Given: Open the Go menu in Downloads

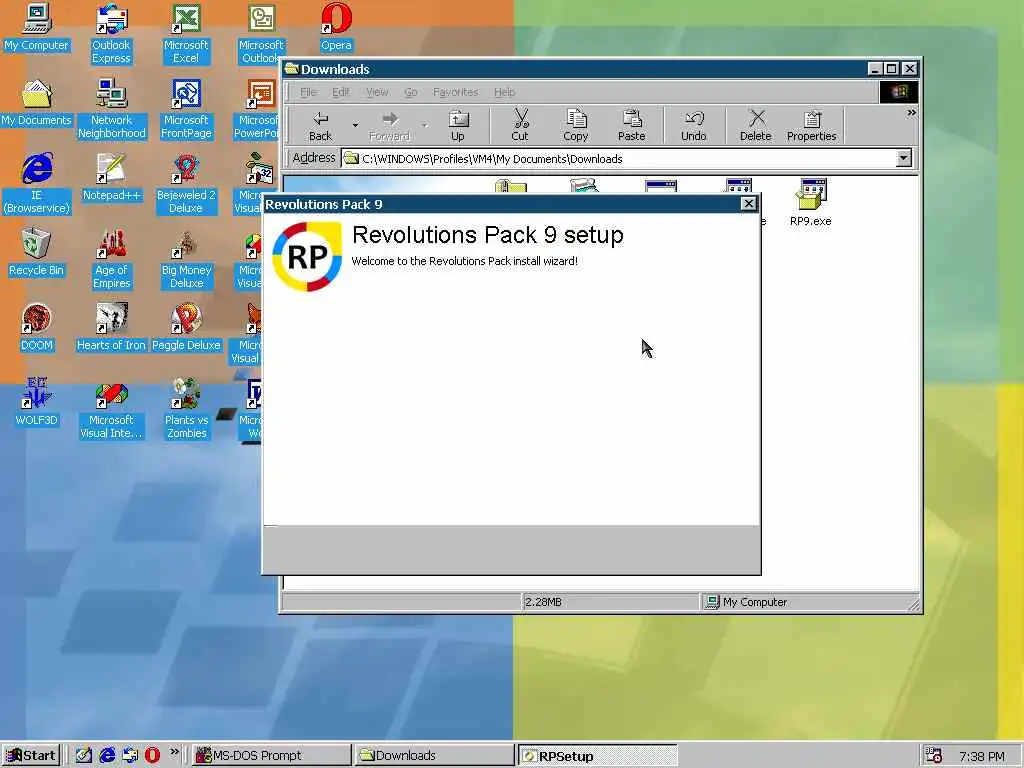Looking at the screenshot, I should click(x=411, y=92).
